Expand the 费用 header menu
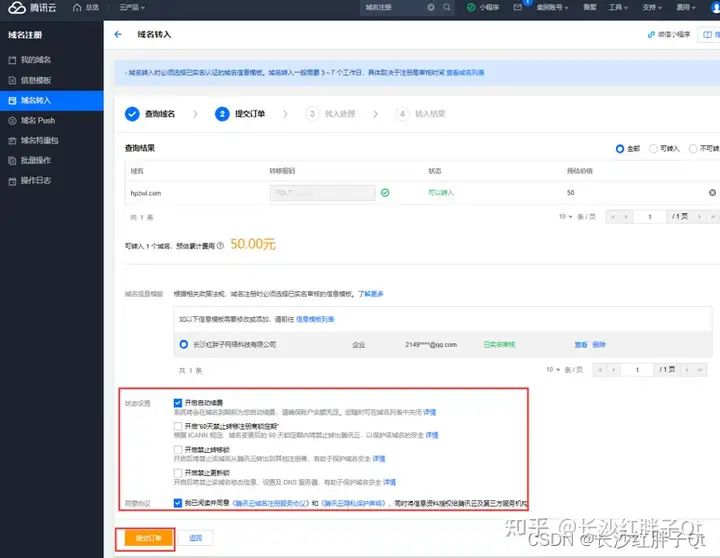The height and width of the screenshot is (558, 720). (686, 7)
